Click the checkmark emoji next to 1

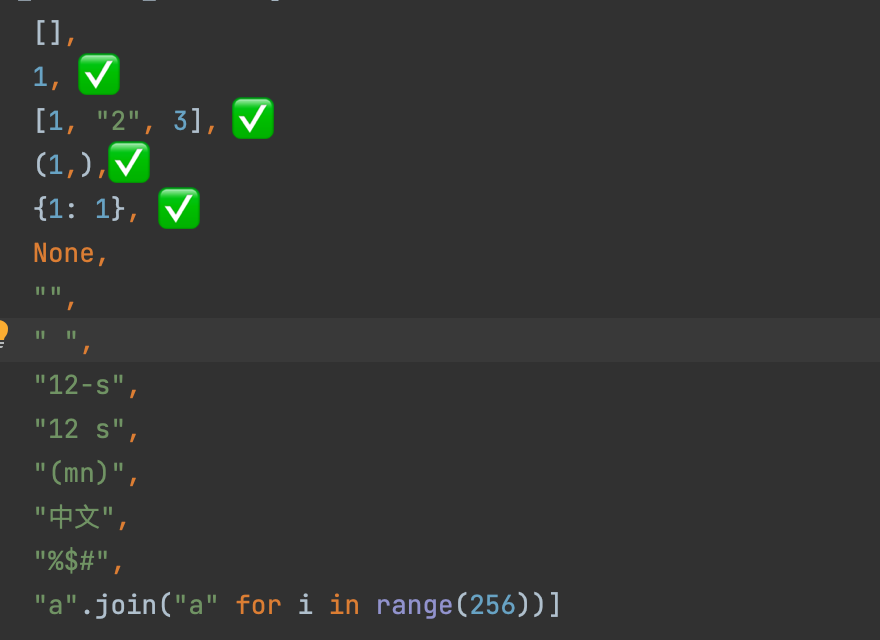point(98,75)
